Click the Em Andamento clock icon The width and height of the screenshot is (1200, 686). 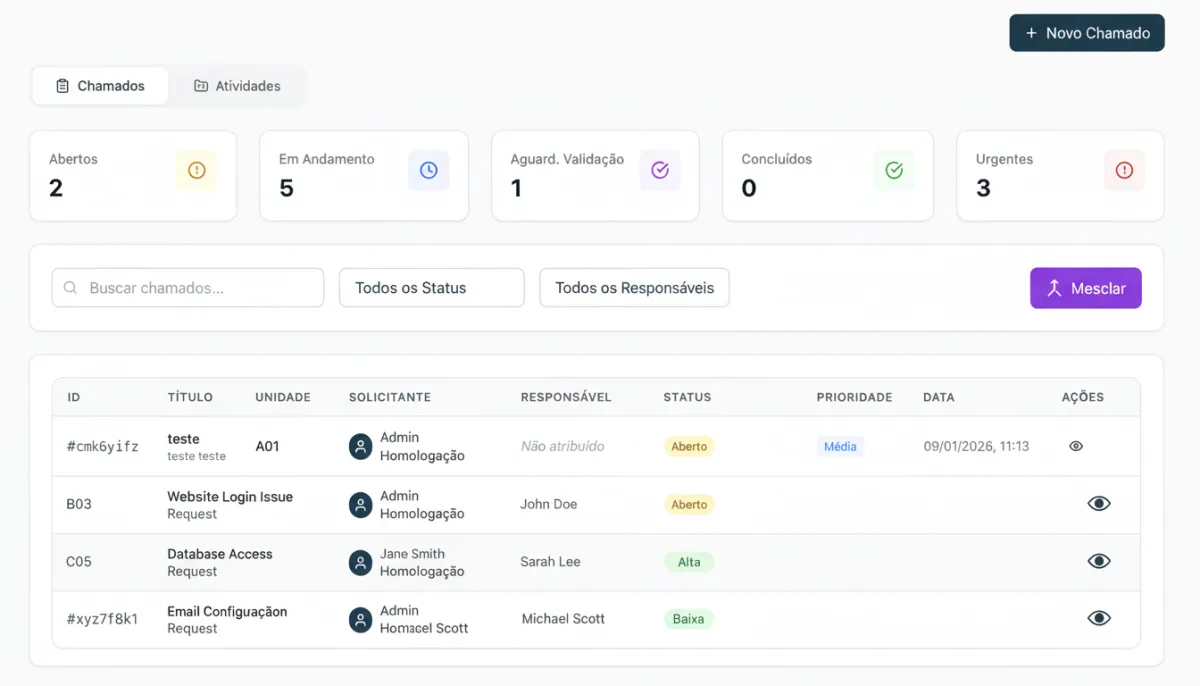click(x=429, y=171)
